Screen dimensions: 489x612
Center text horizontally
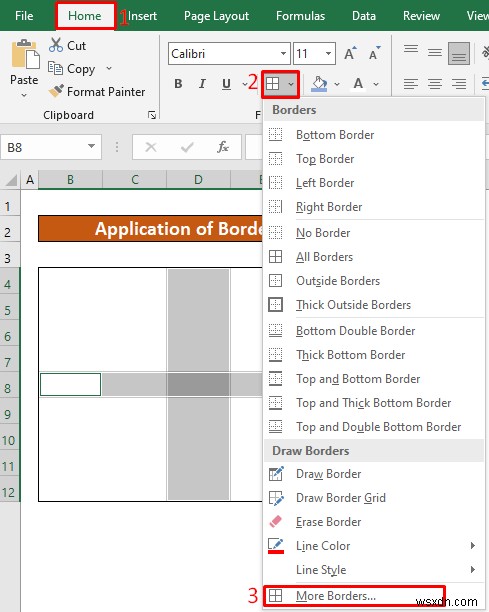[x=435, y=84]
